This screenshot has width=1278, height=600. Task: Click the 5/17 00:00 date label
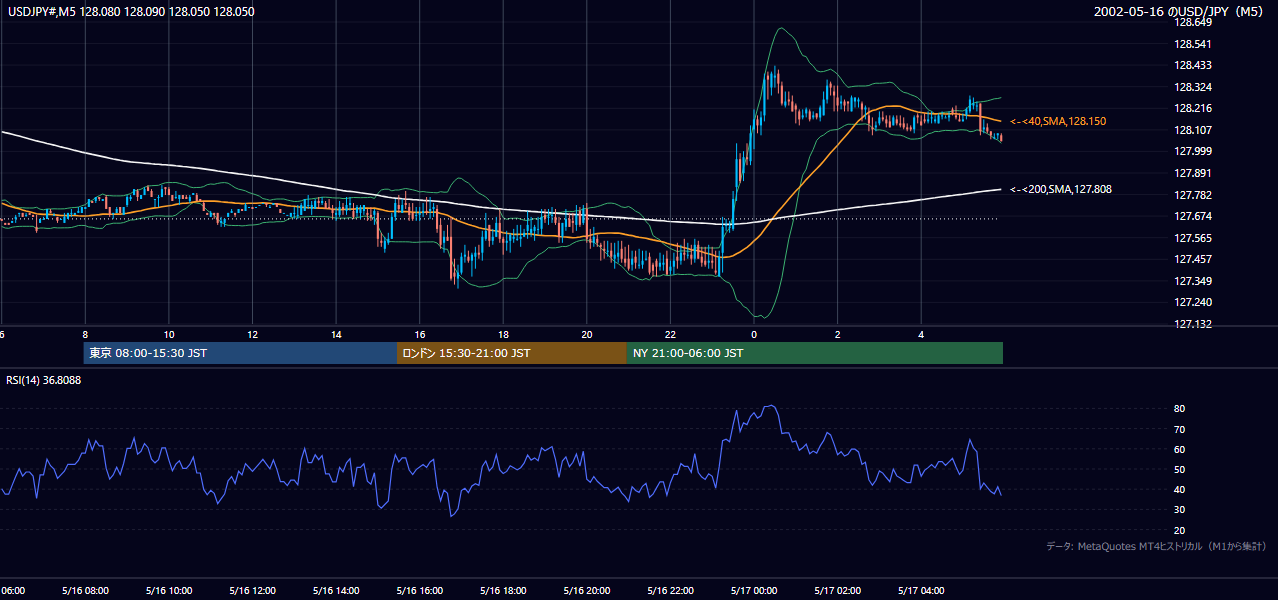pyautogui.click(x=754, y=591)
